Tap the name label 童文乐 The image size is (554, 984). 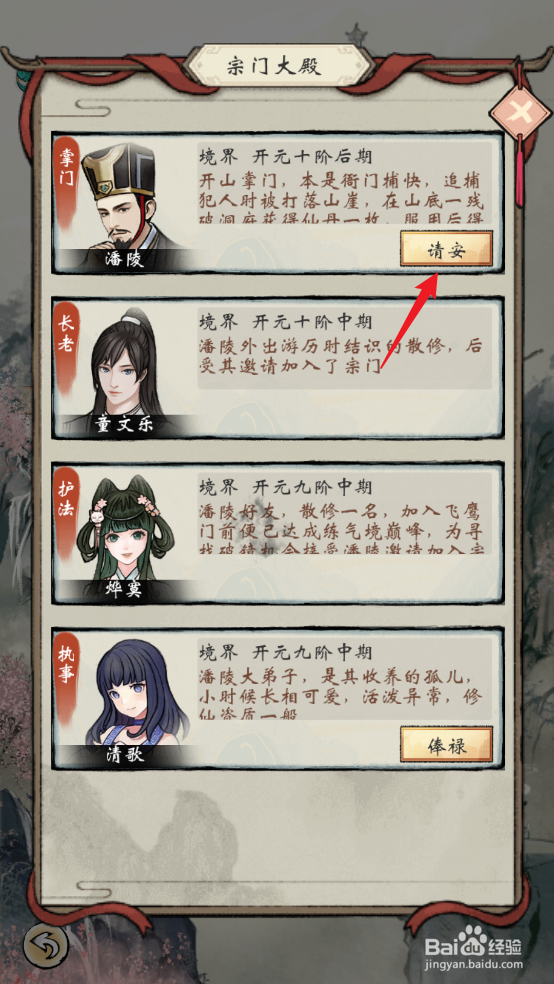point(125,425)
